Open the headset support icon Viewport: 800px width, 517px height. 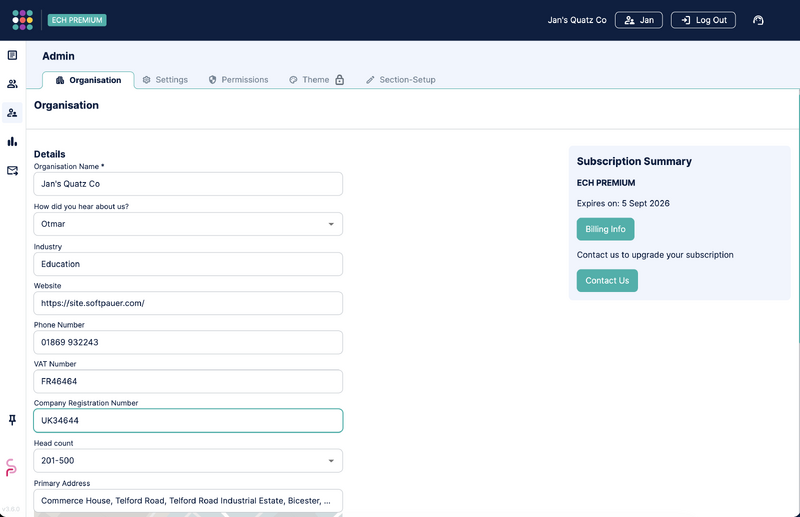click(758, 20)
